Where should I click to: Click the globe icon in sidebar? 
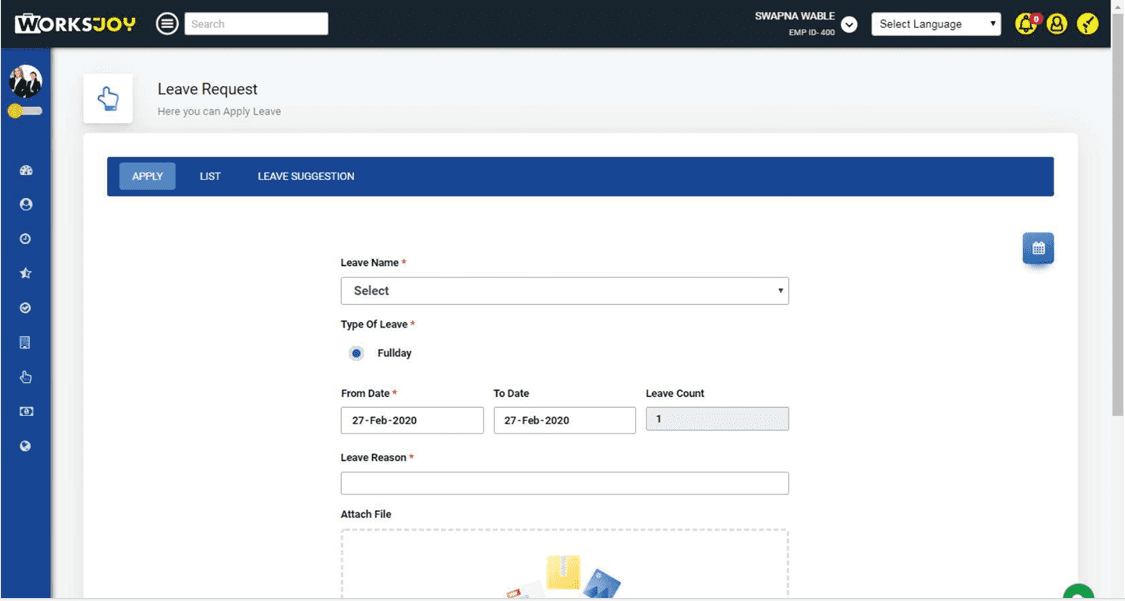coord(26,446)
